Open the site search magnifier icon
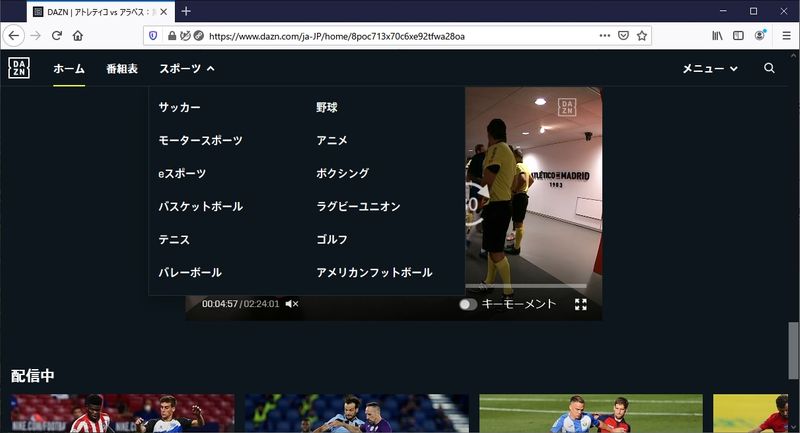 click(769, 68)
